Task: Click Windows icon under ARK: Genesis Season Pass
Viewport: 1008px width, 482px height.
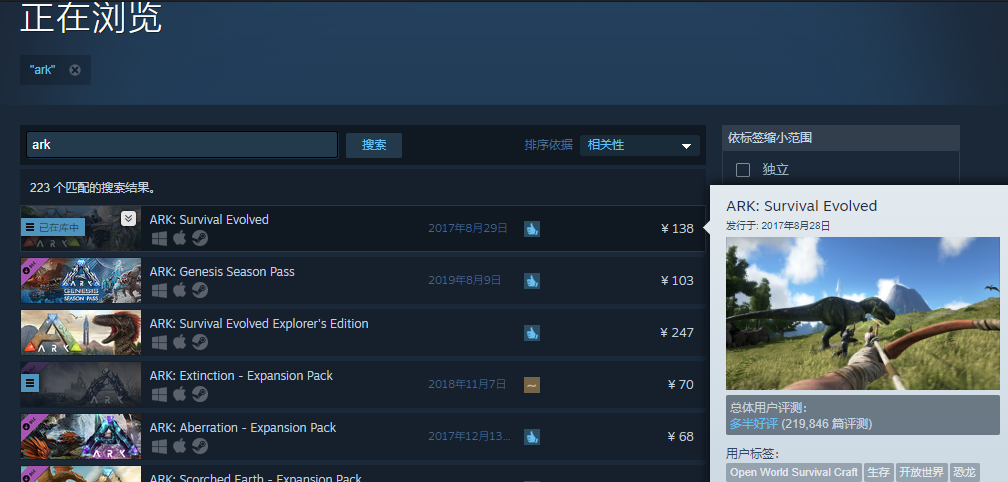Action: (x=159, y=290)
